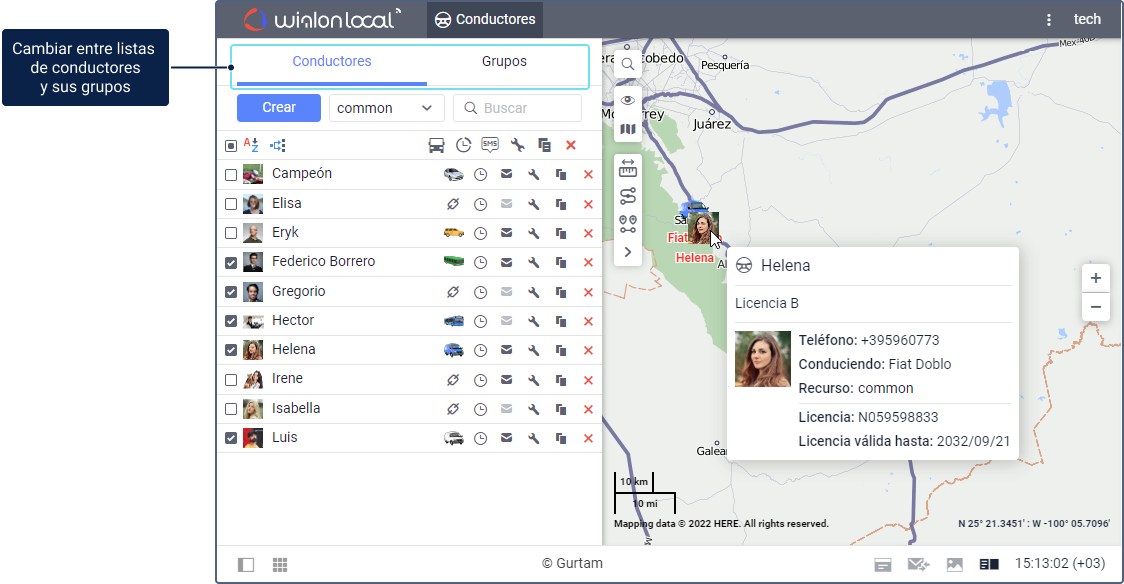Expand the map tools chevron
This screenshot has width=1124, height=584.
628,252
